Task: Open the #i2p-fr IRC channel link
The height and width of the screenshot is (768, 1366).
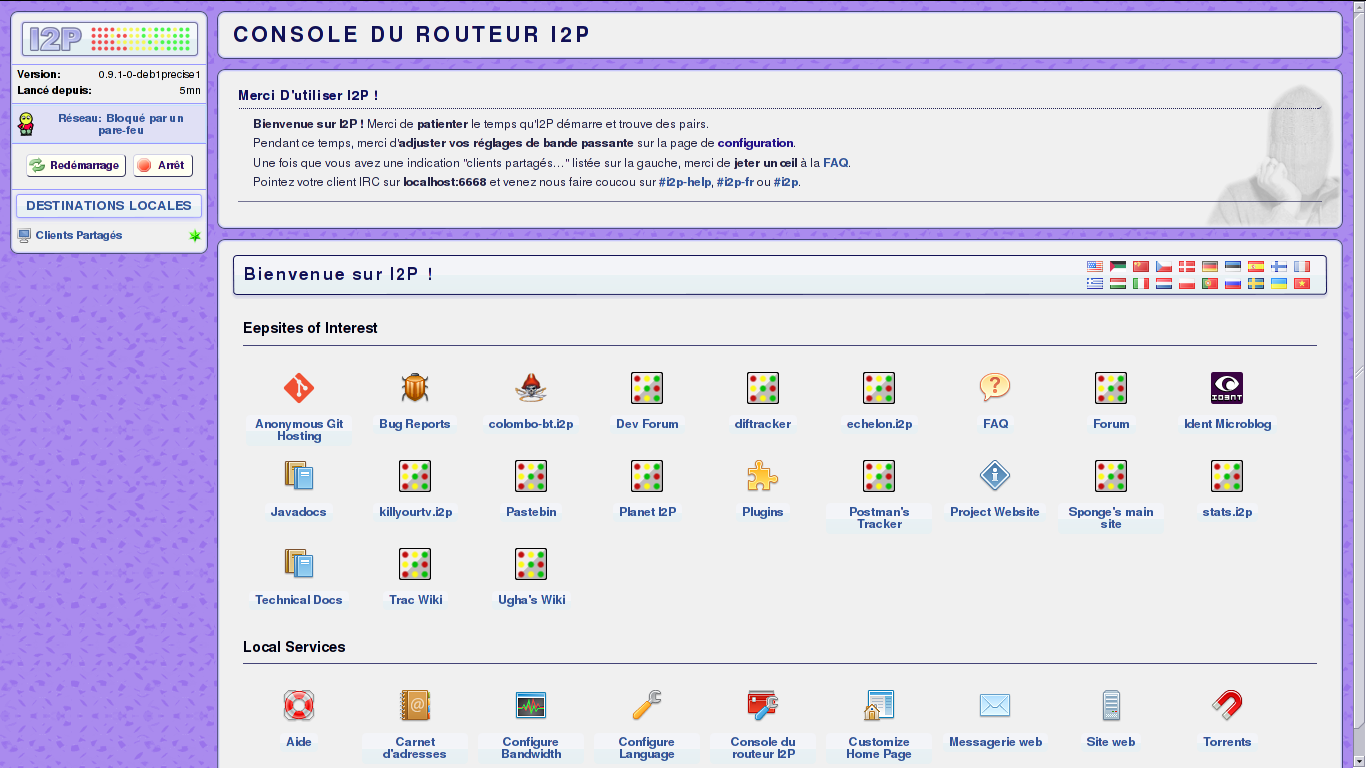Action: click(x=735, y=183)
